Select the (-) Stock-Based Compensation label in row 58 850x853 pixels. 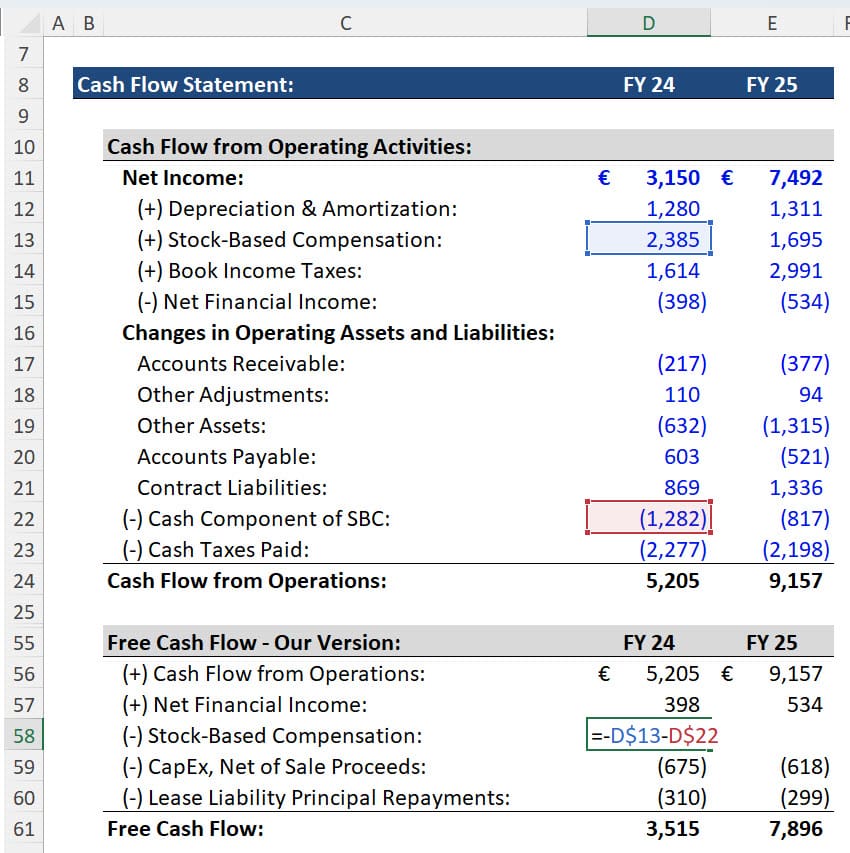pos(272,736)
